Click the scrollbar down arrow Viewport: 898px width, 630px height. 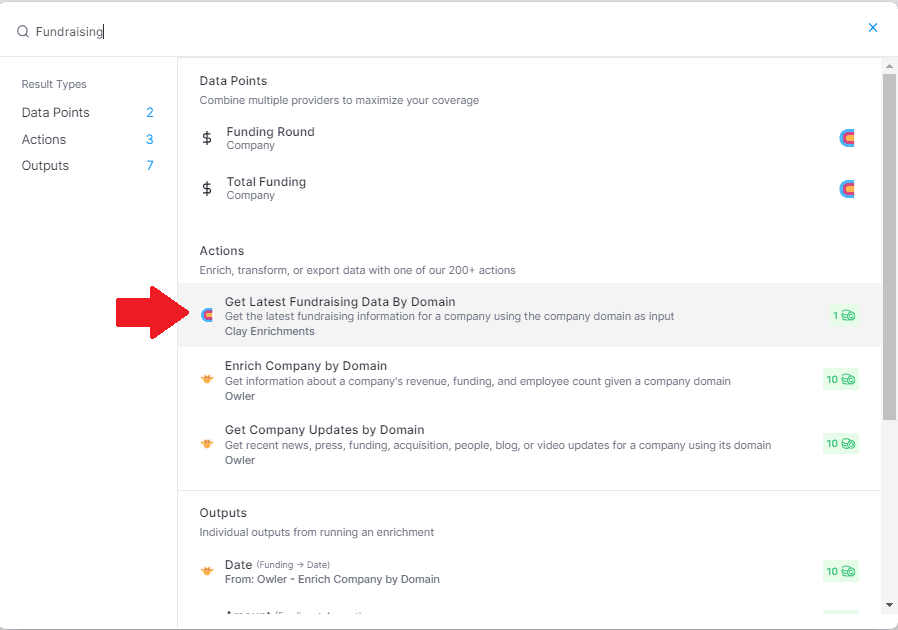890,605
